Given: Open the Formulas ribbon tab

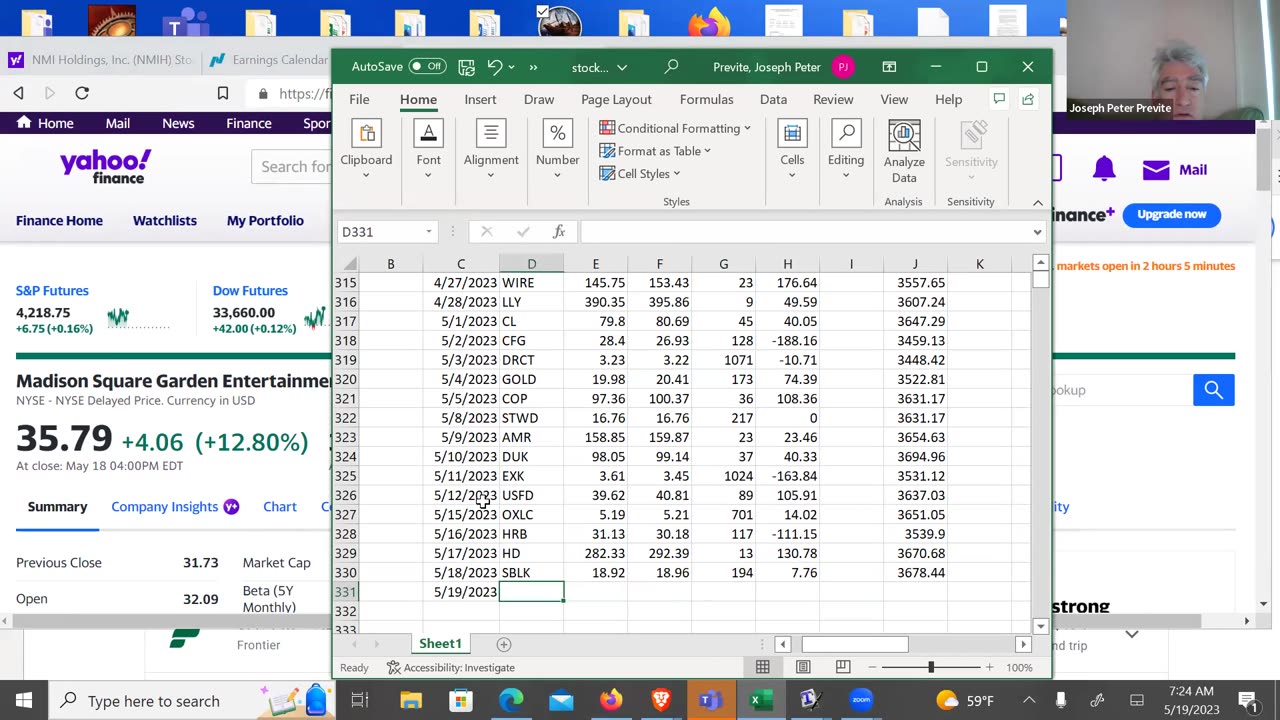Looking at the screenshot, I should 706,99.
